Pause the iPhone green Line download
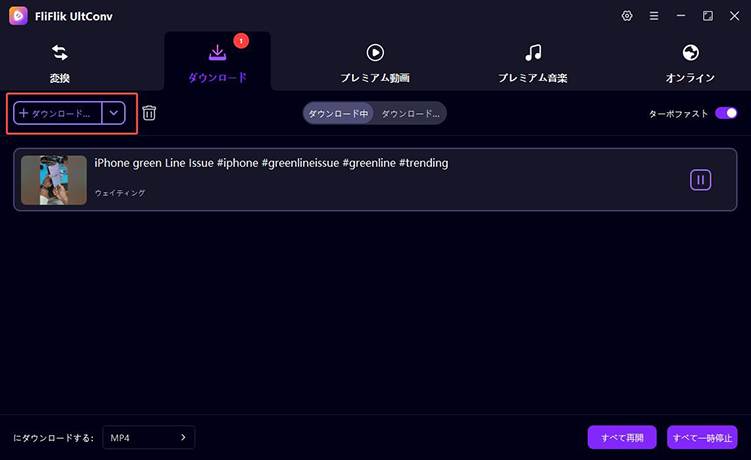751x460 pixels. click(x=700, y=180)
